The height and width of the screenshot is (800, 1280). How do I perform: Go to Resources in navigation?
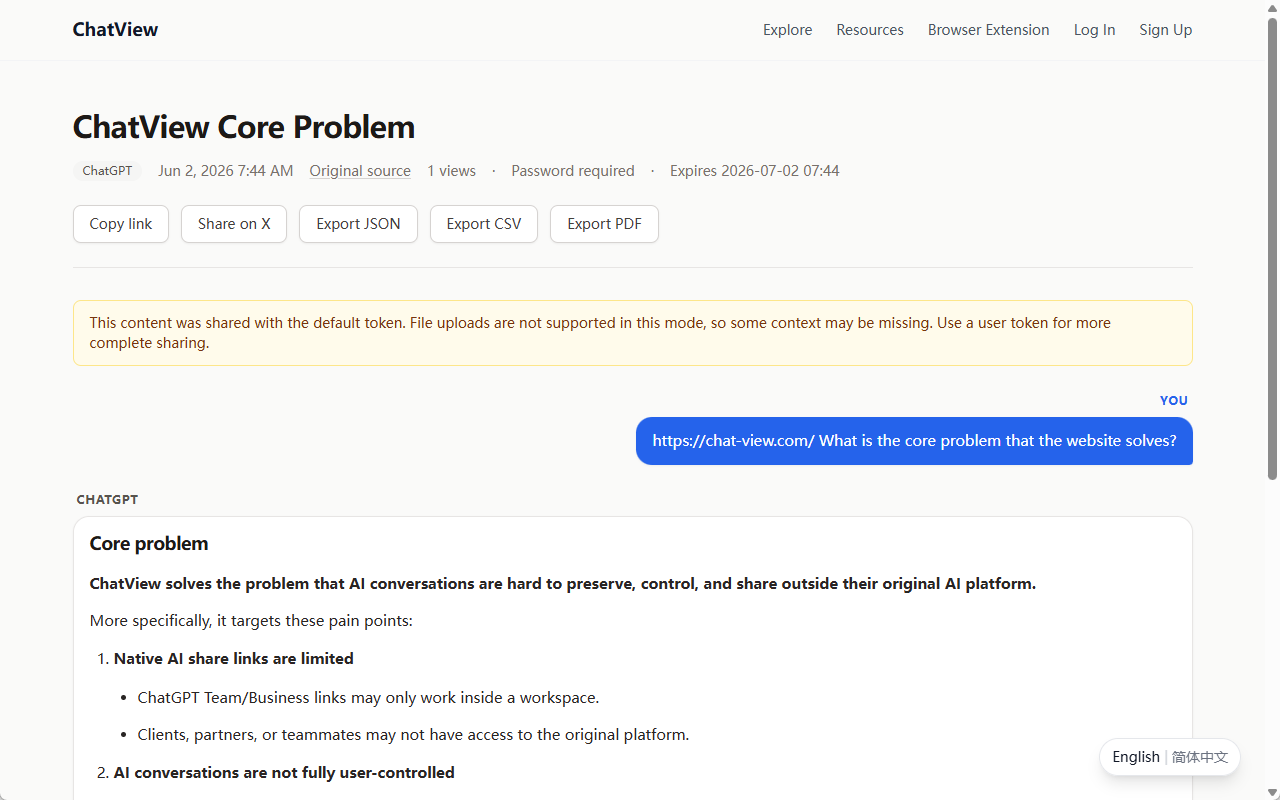pos(870,30)
